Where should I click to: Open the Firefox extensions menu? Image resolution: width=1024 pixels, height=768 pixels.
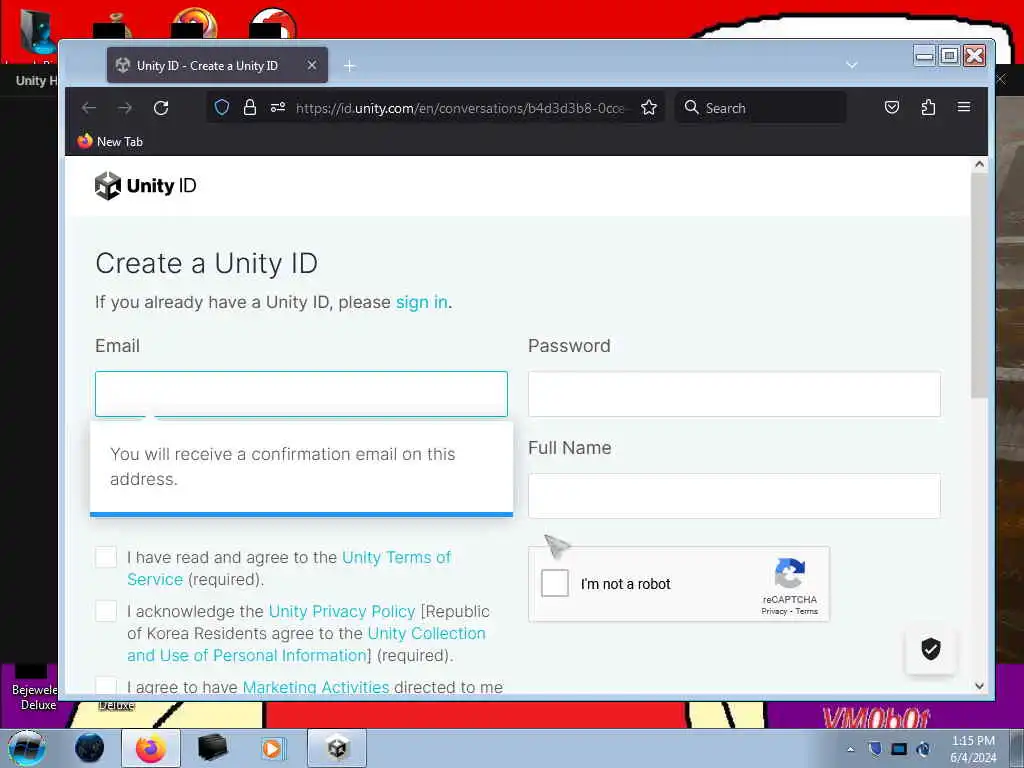point(928,107)
